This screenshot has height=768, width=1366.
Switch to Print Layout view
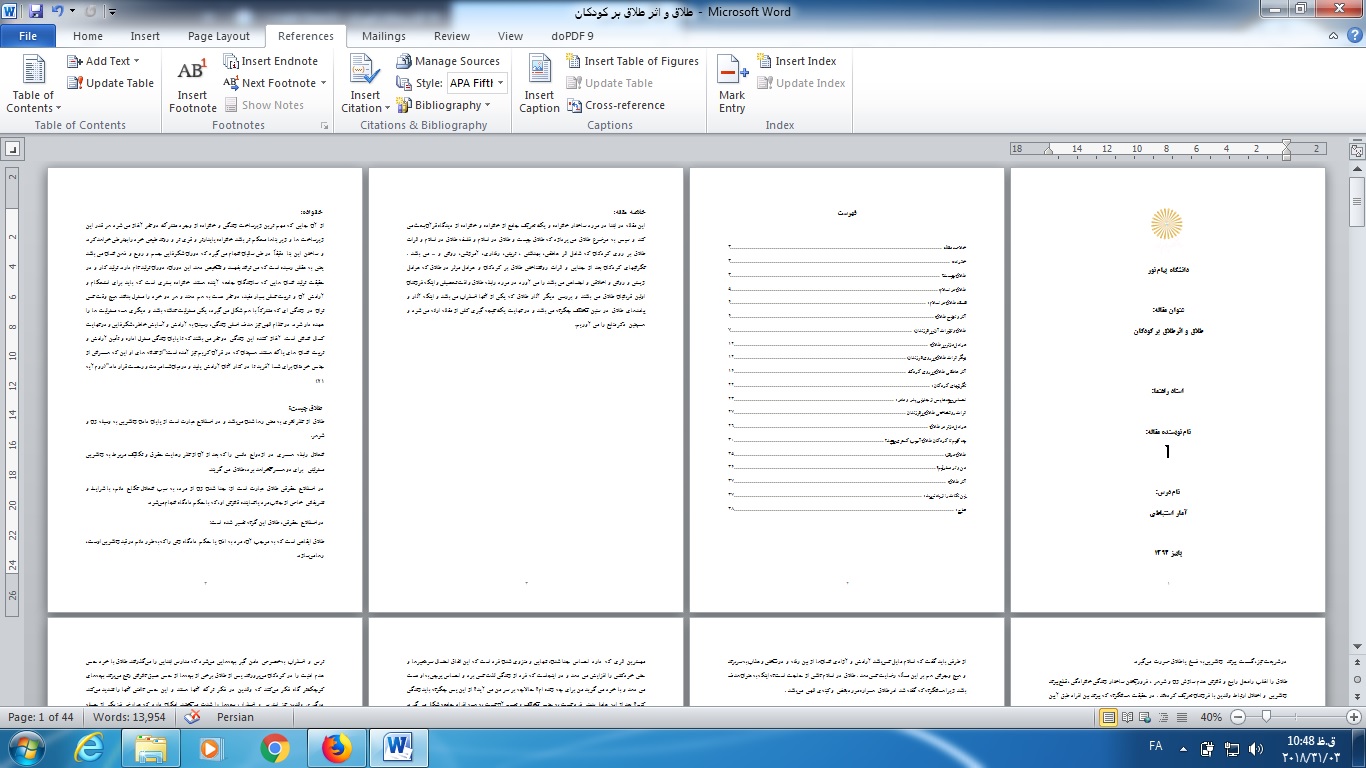coord(1108,717)
